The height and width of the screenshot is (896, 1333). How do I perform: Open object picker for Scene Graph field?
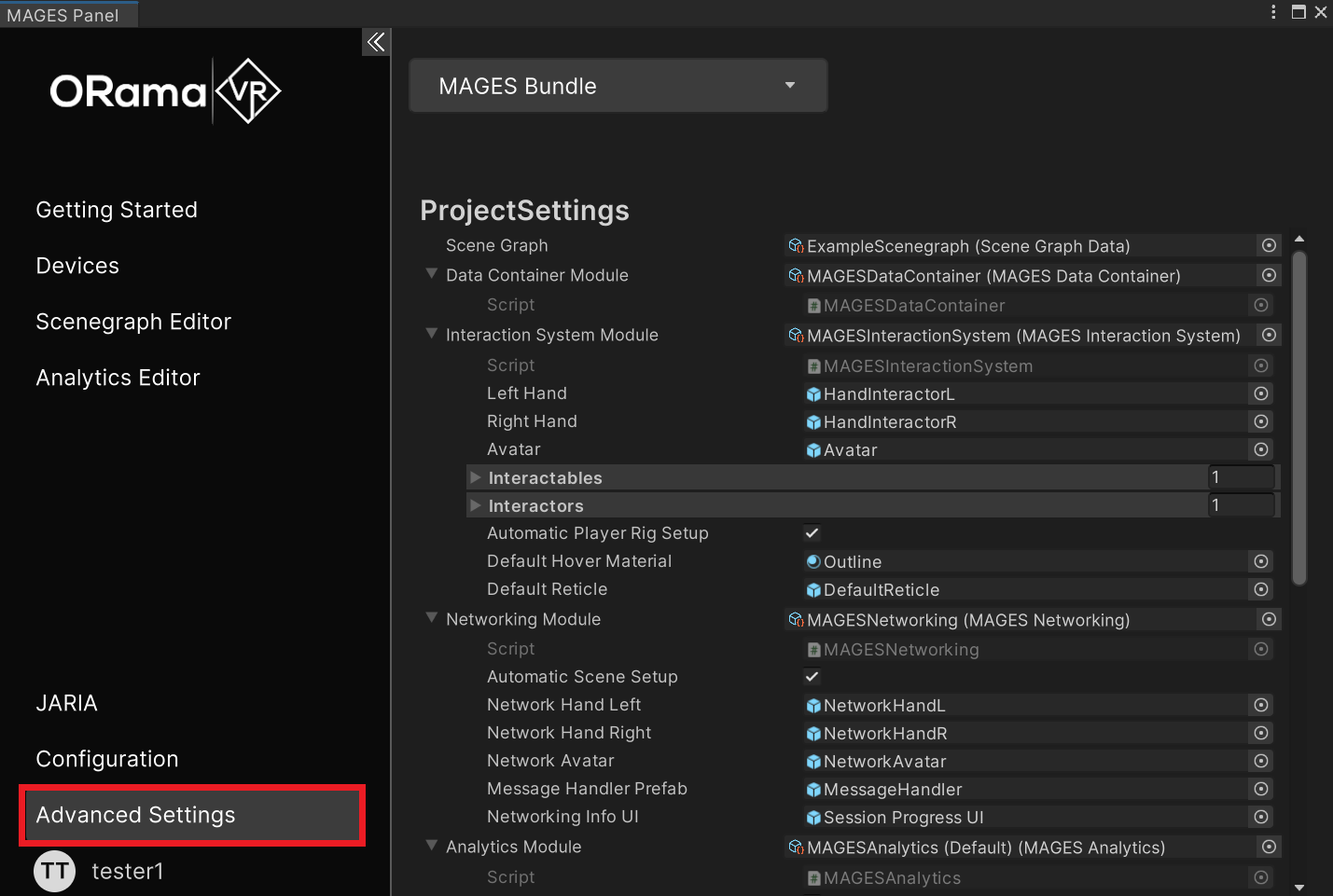tap(1269, 245)
